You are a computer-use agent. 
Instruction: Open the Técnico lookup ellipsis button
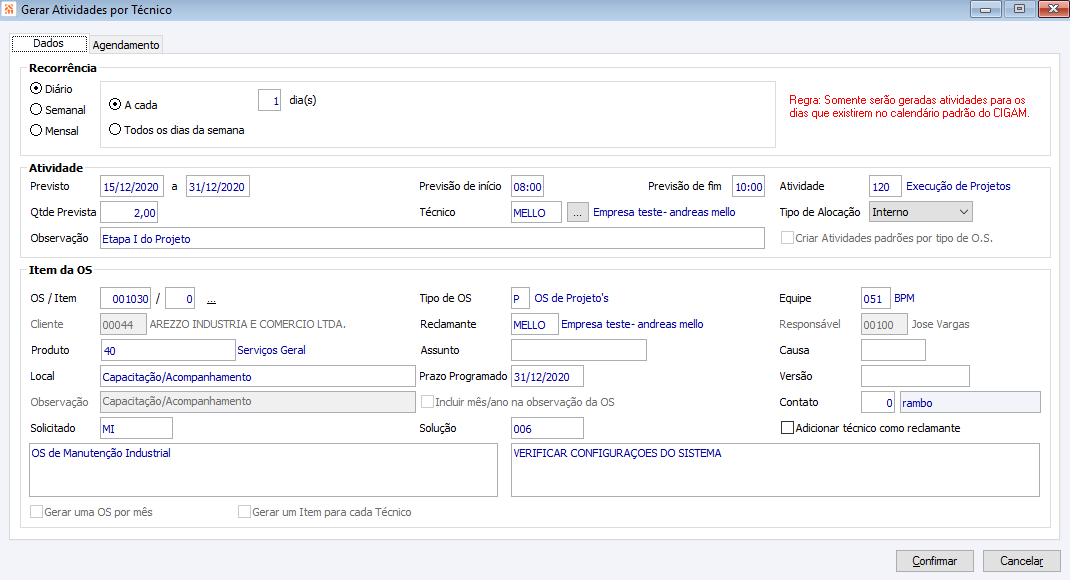[x=578, y=212]
